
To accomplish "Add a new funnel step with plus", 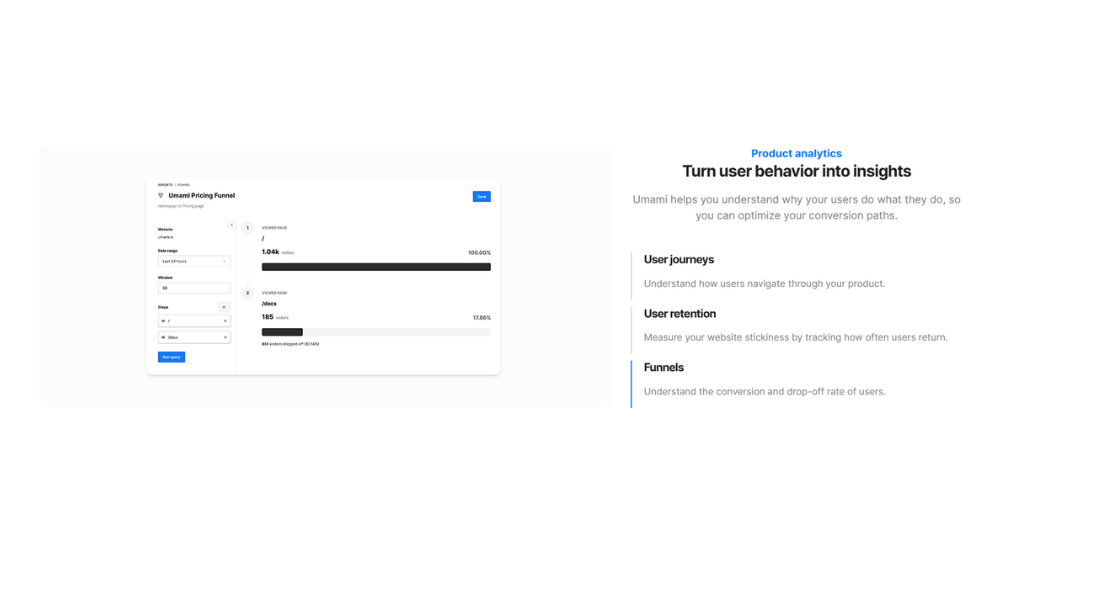I will tap(224, 307).
